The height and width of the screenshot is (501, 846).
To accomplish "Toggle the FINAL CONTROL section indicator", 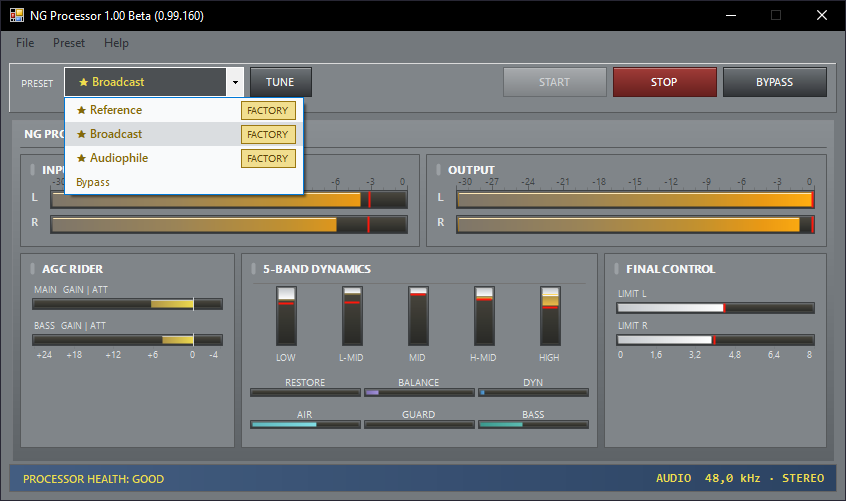I will [617, 269].
